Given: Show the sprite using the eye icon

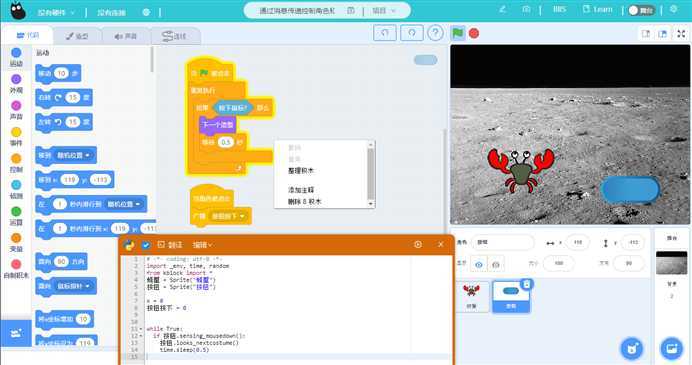Looking at the screenshot, I should pos(479,264).
